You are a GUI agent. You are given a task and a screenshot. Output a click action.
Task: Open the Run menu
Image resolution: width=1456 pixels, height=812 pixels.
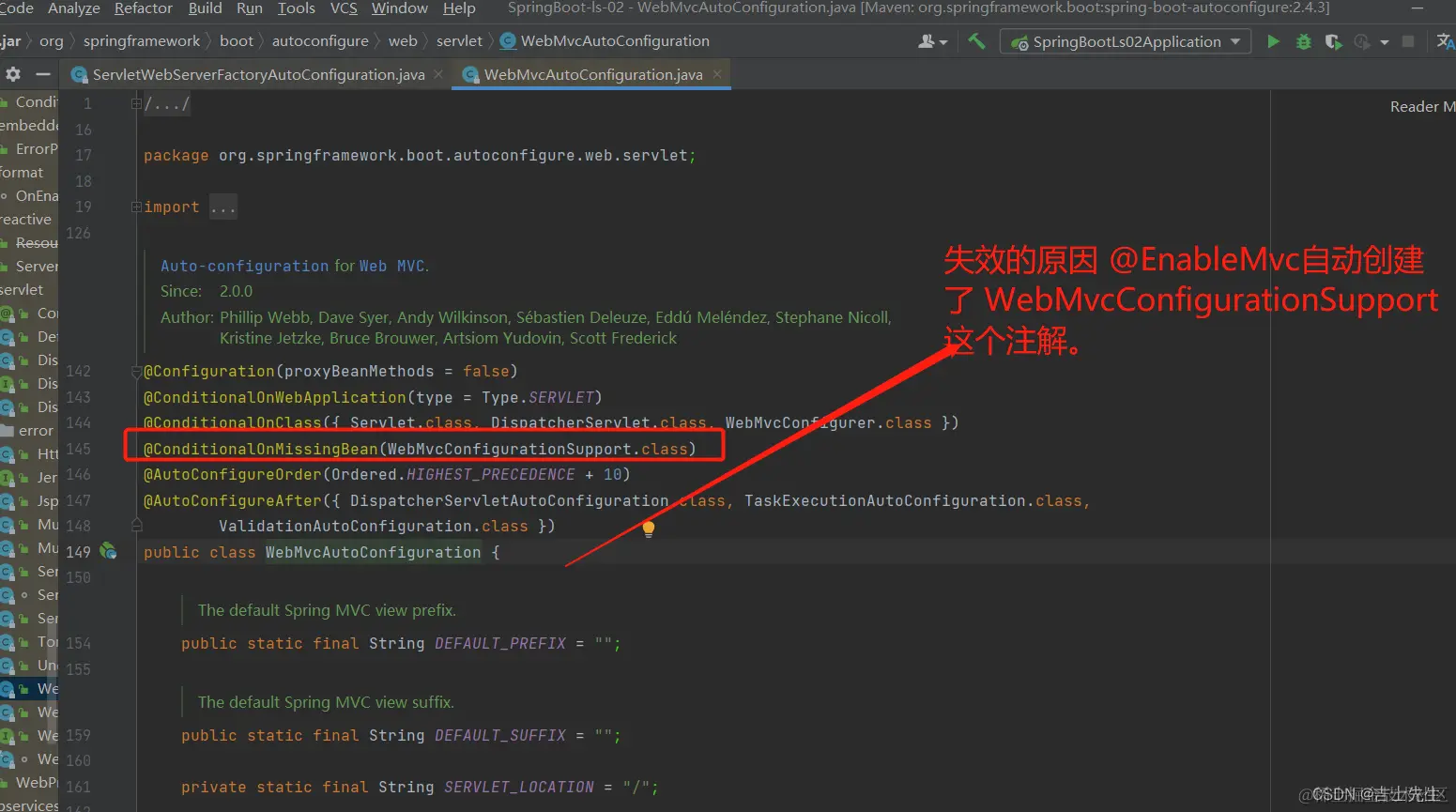(x=250, y=8)
